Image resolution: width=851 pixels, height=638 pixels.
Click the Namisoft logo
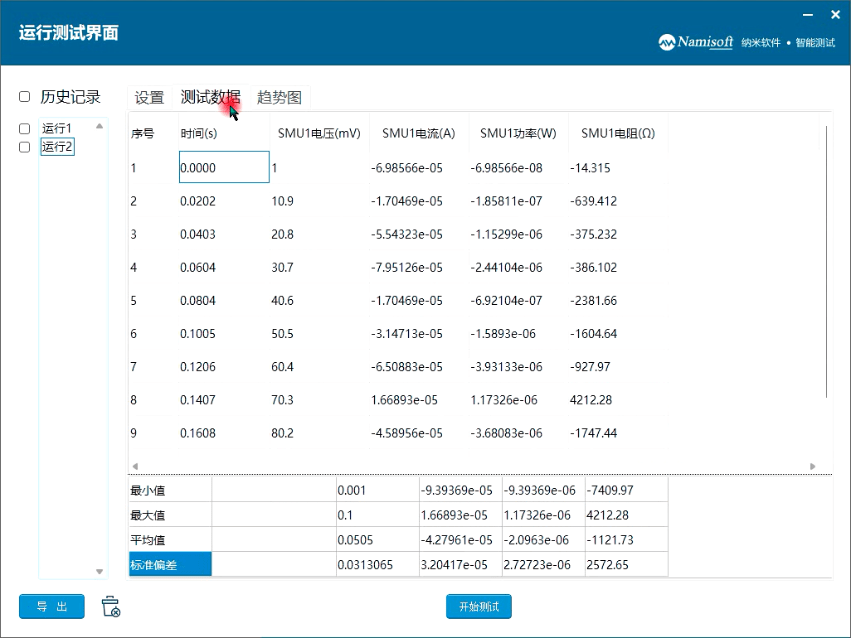point(695,42)
